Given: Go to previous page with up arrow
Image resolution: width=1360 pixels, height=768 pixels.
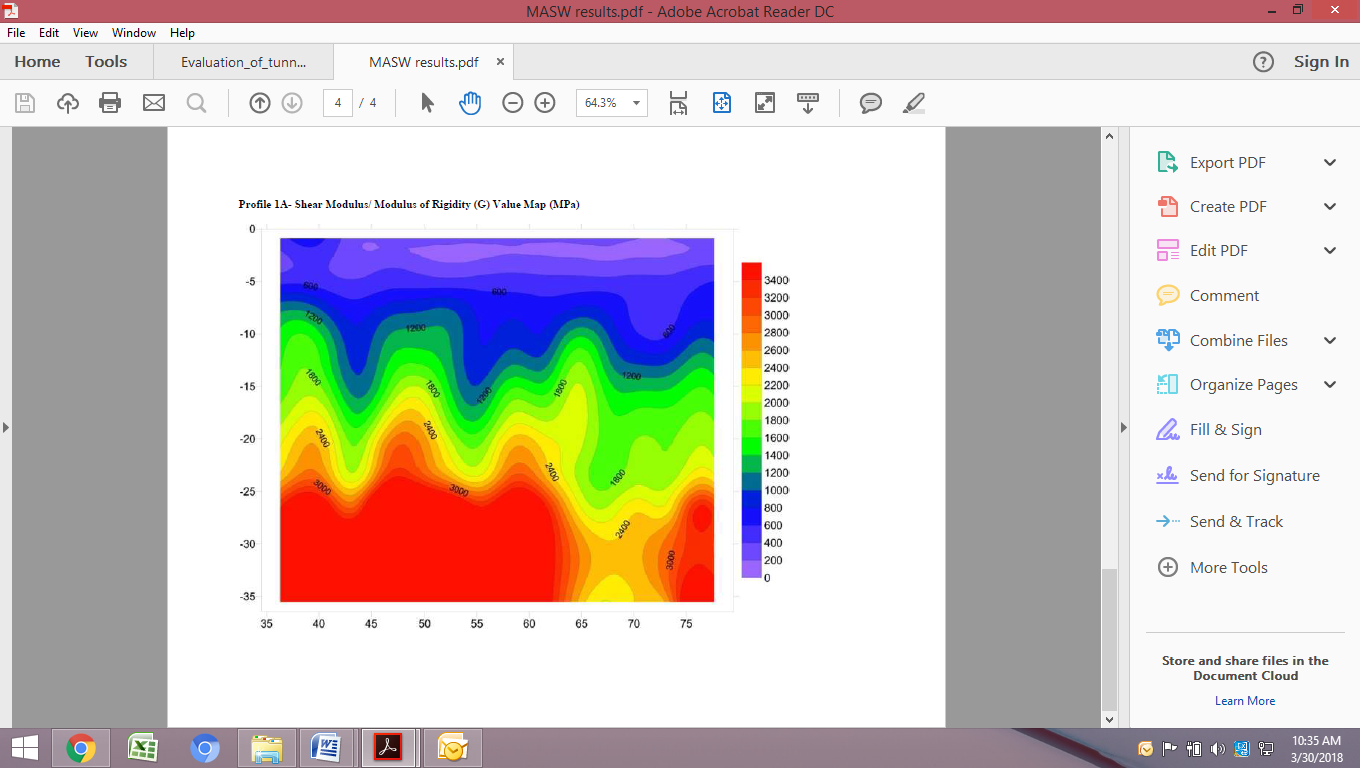Looking at the screenshot, I should (260, 103).
